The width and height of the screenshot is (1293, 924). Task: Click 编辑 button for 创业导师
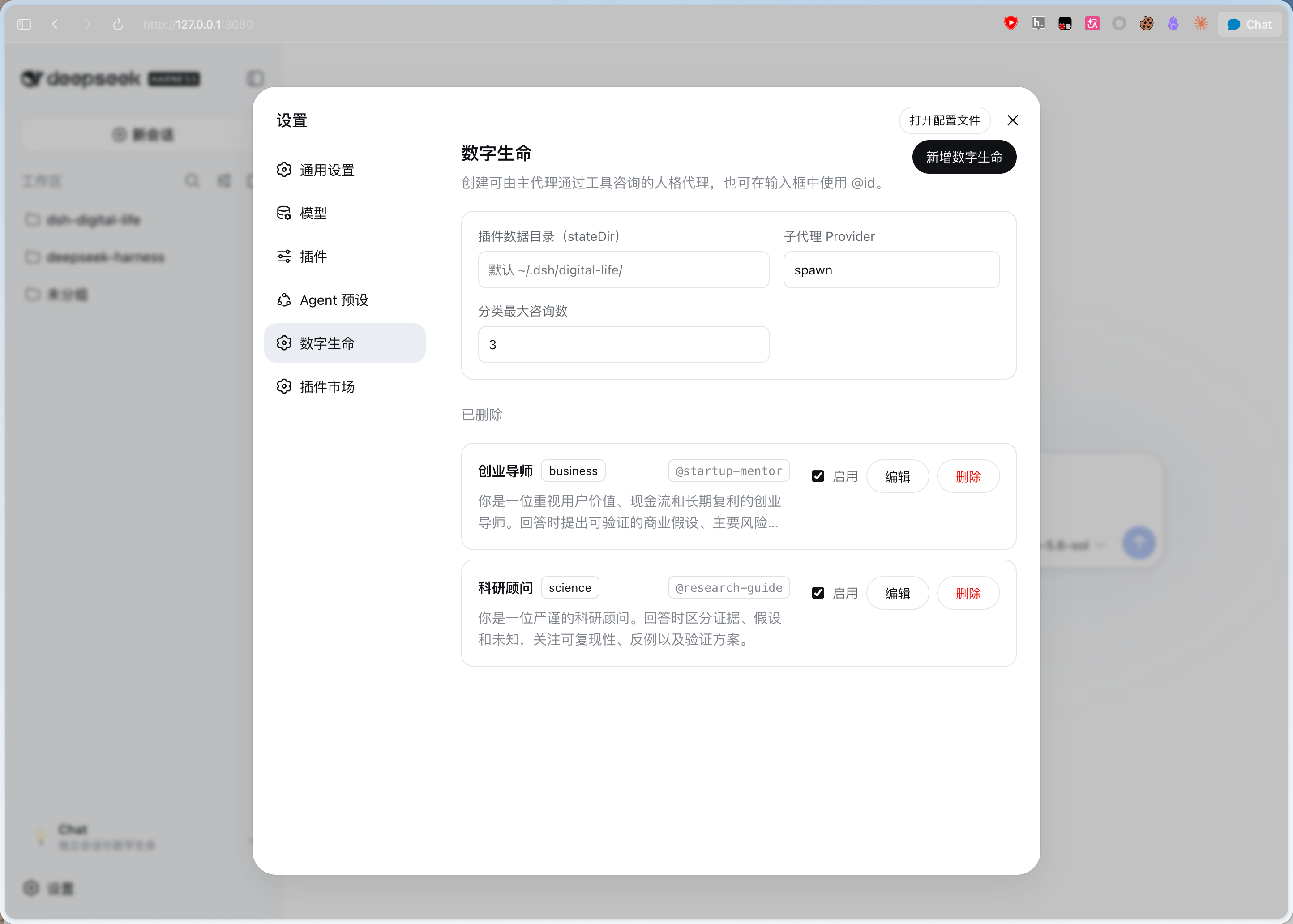pyautogui.click(x=898, y=476)
